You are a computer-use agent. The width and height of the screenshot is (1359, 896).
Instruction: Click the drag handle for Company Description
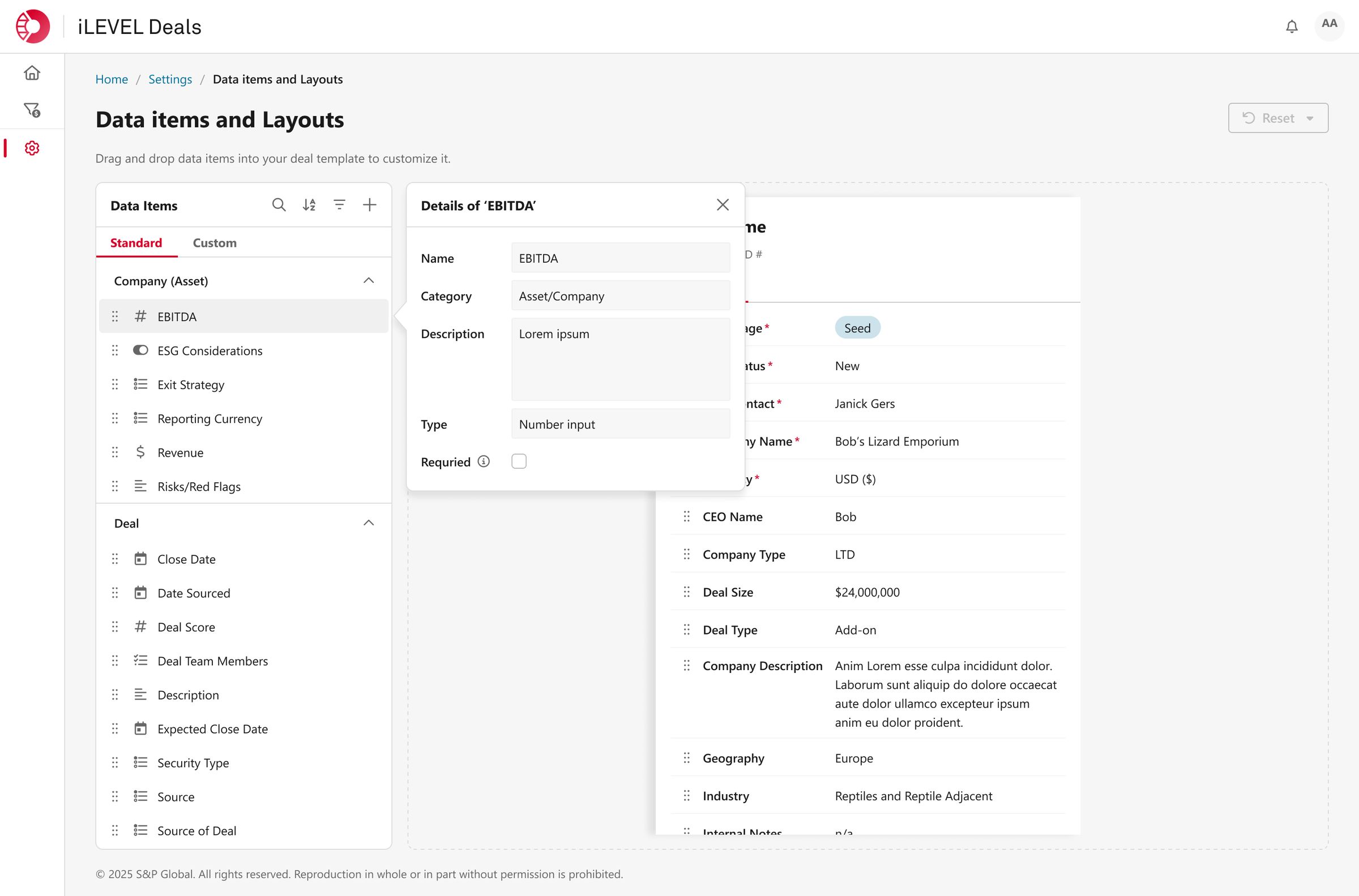coord(687,666)
